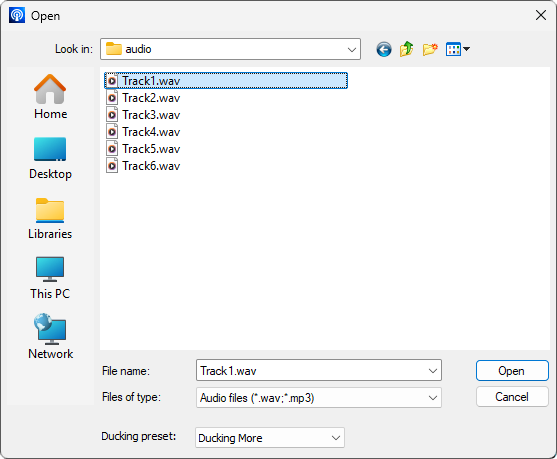The height and width of the screenshot is (459, 557).
Task: Click the app icon in title bar
Action: click(x=17, y=15)
